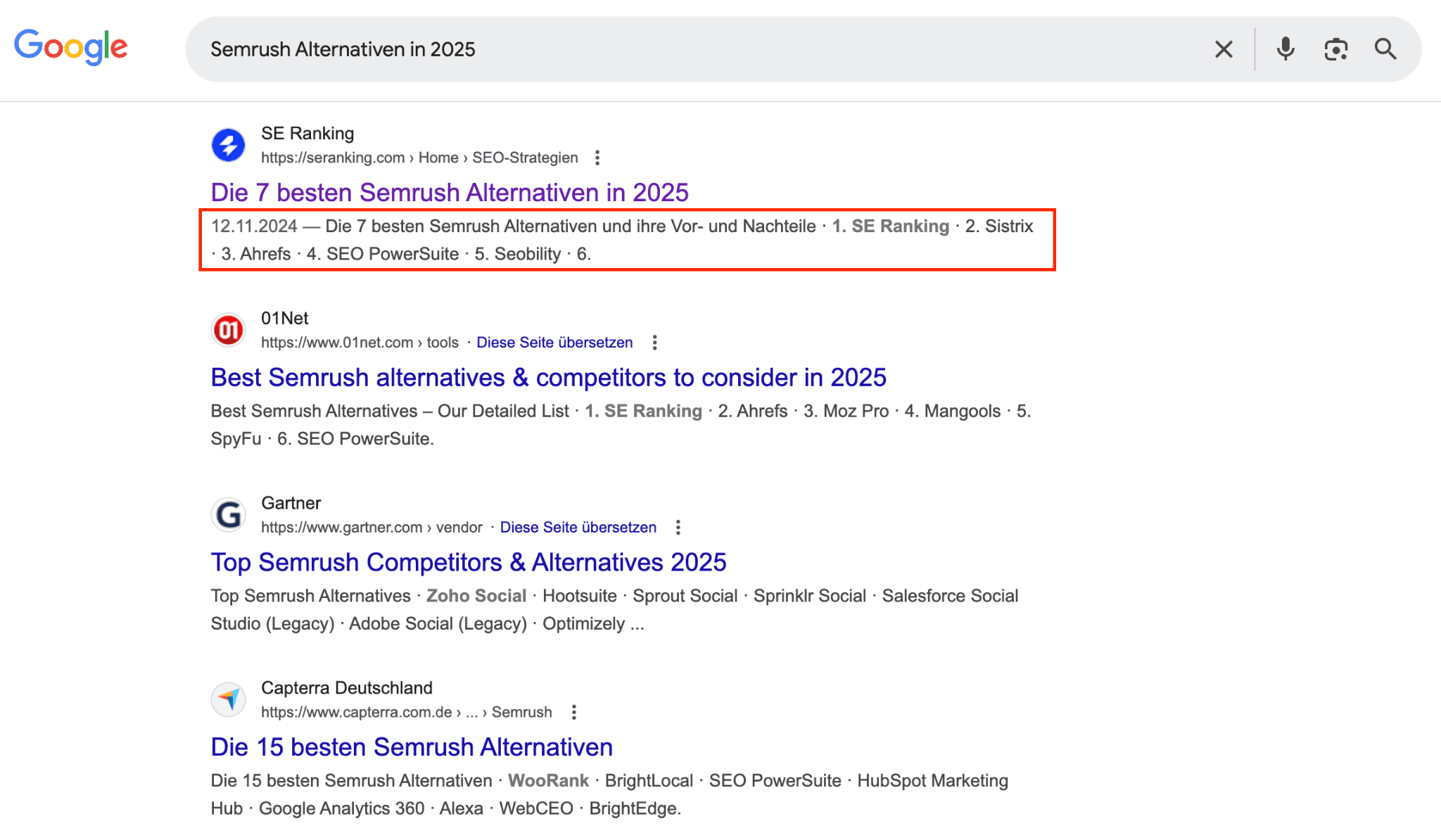
Task: Click the Gartner favicon
Action: (229, 515)
